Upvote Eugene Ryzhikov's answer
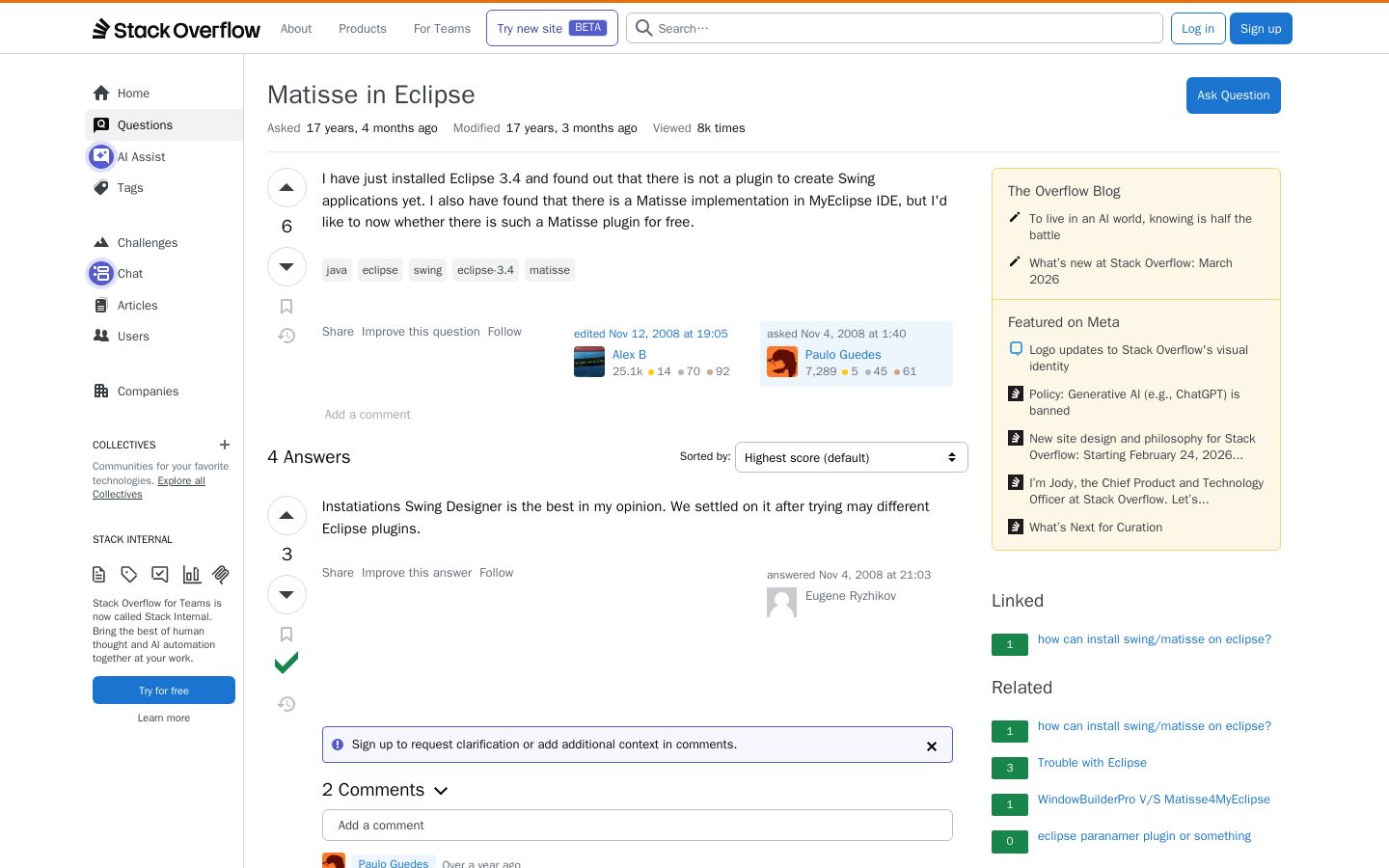The width and height of the screenshot is (1389, 868). 286,516
